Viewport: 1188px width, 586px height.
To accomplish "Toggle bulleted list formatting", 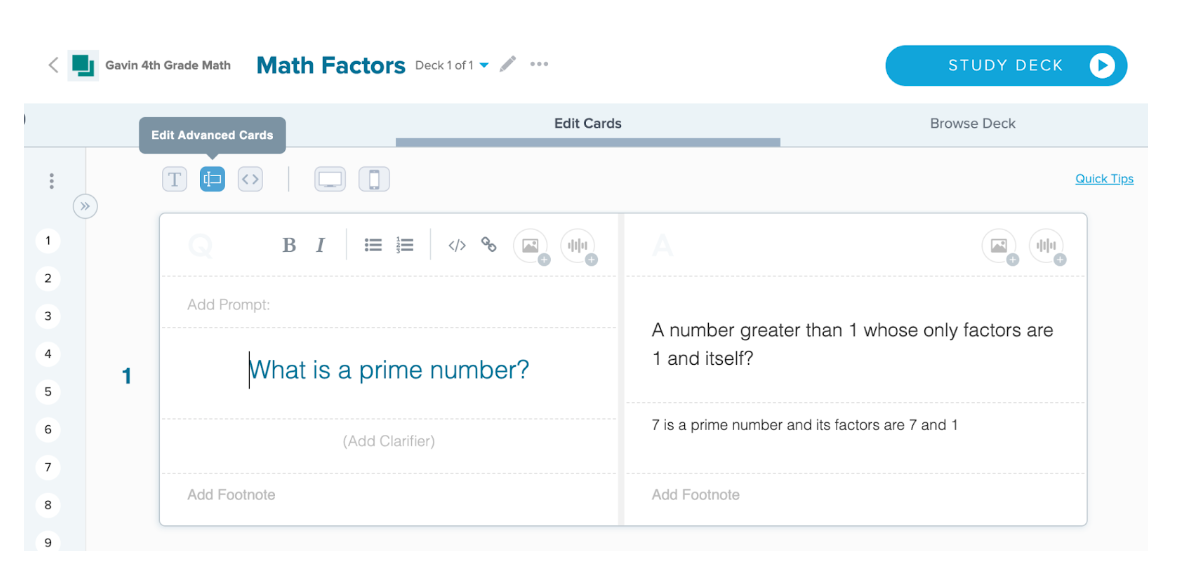I will [373, 245].
